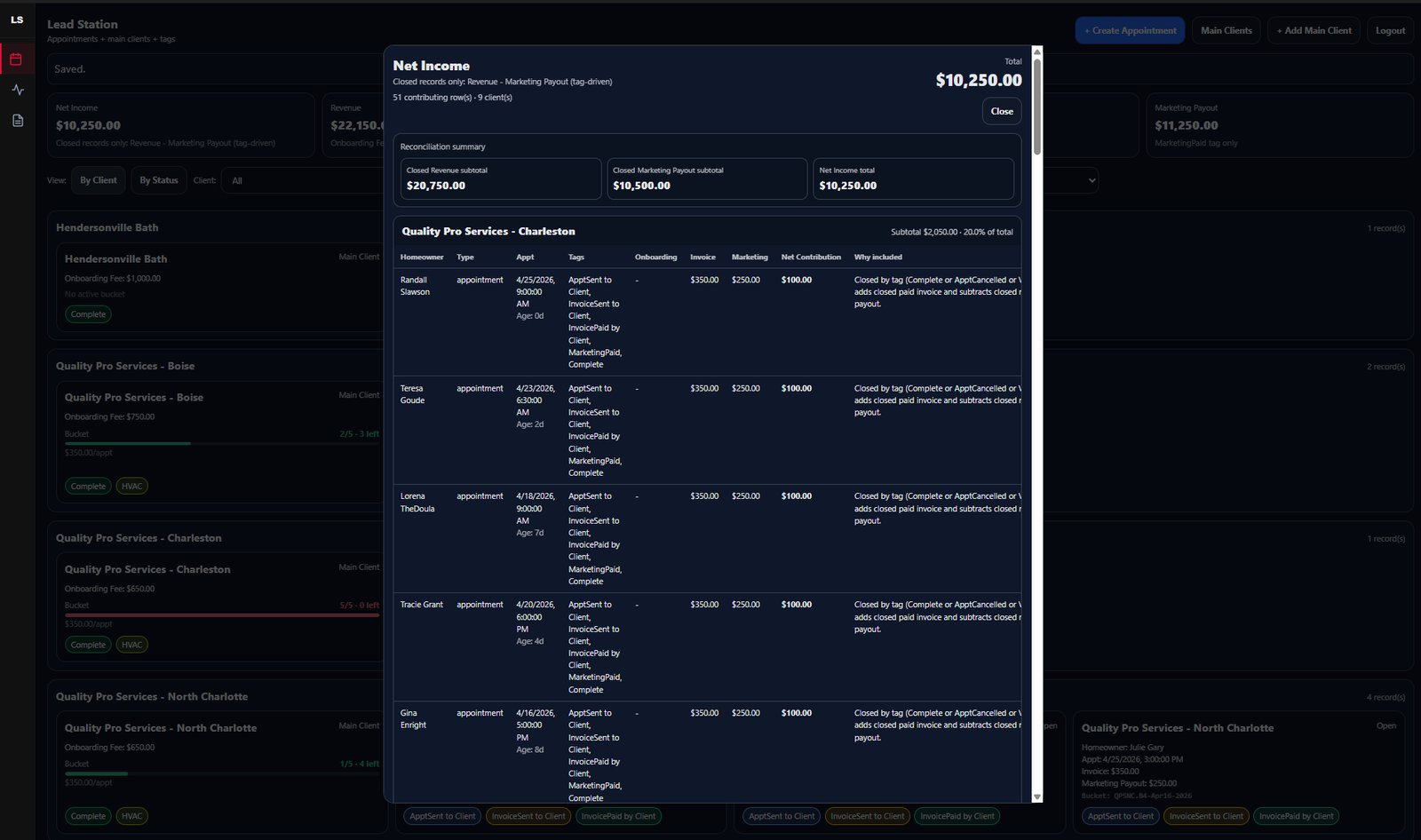The height and width of the screenshot is (840, 1421).
Task: Open Main Clients page
Action: (x=1226, y=30)
